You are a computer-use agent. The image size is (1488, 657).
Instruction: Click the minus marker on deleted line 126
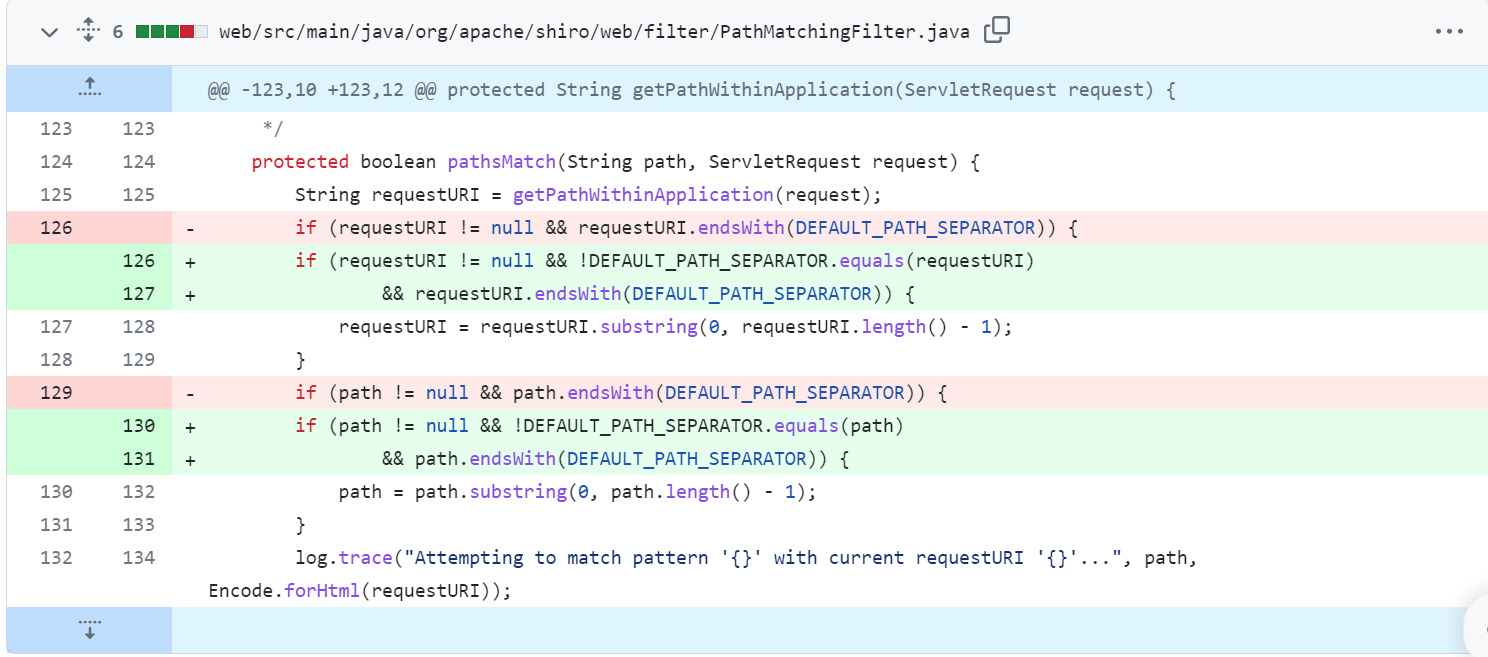190,228
